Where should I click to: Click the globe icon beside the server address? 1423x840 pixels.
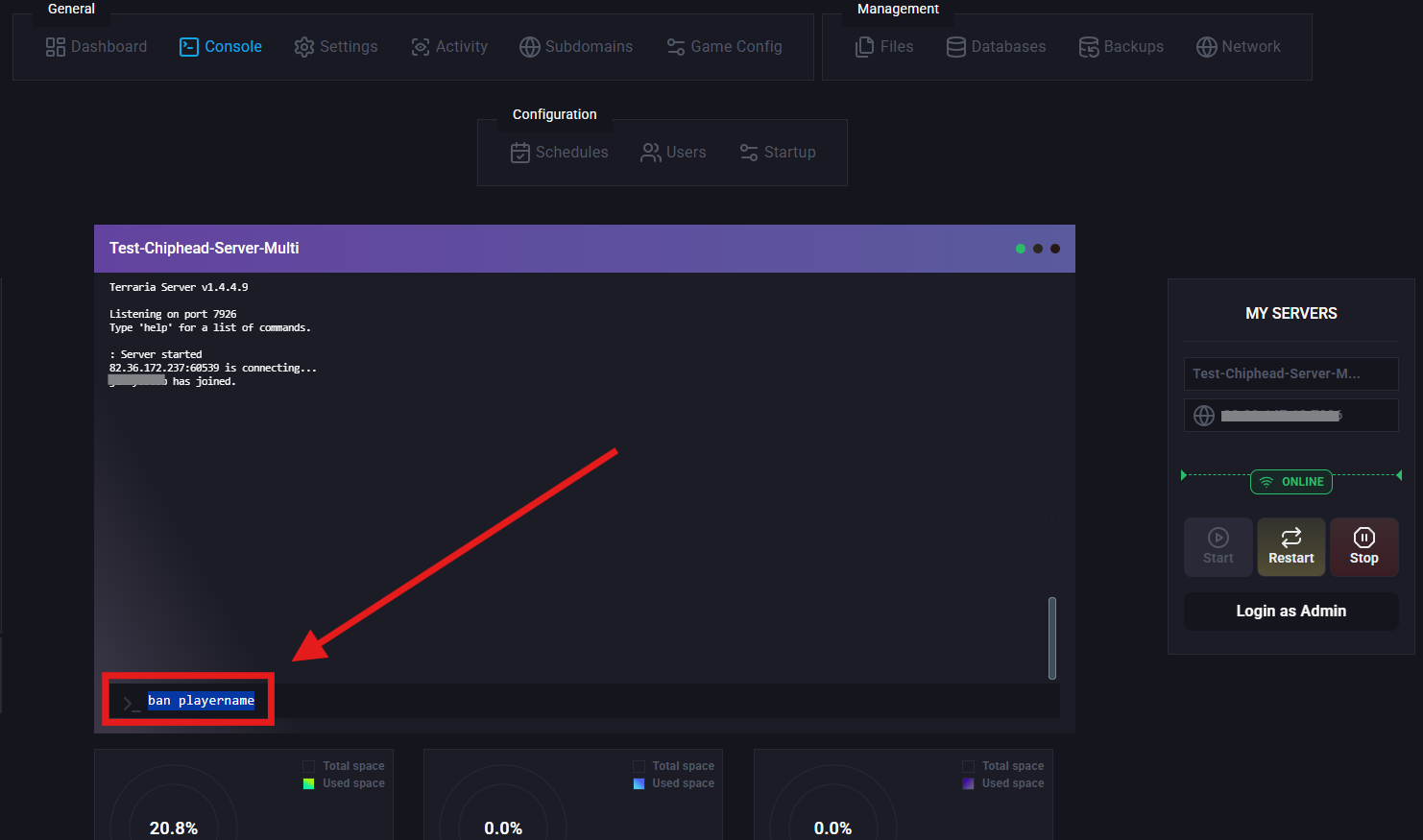coord(1204,416)
